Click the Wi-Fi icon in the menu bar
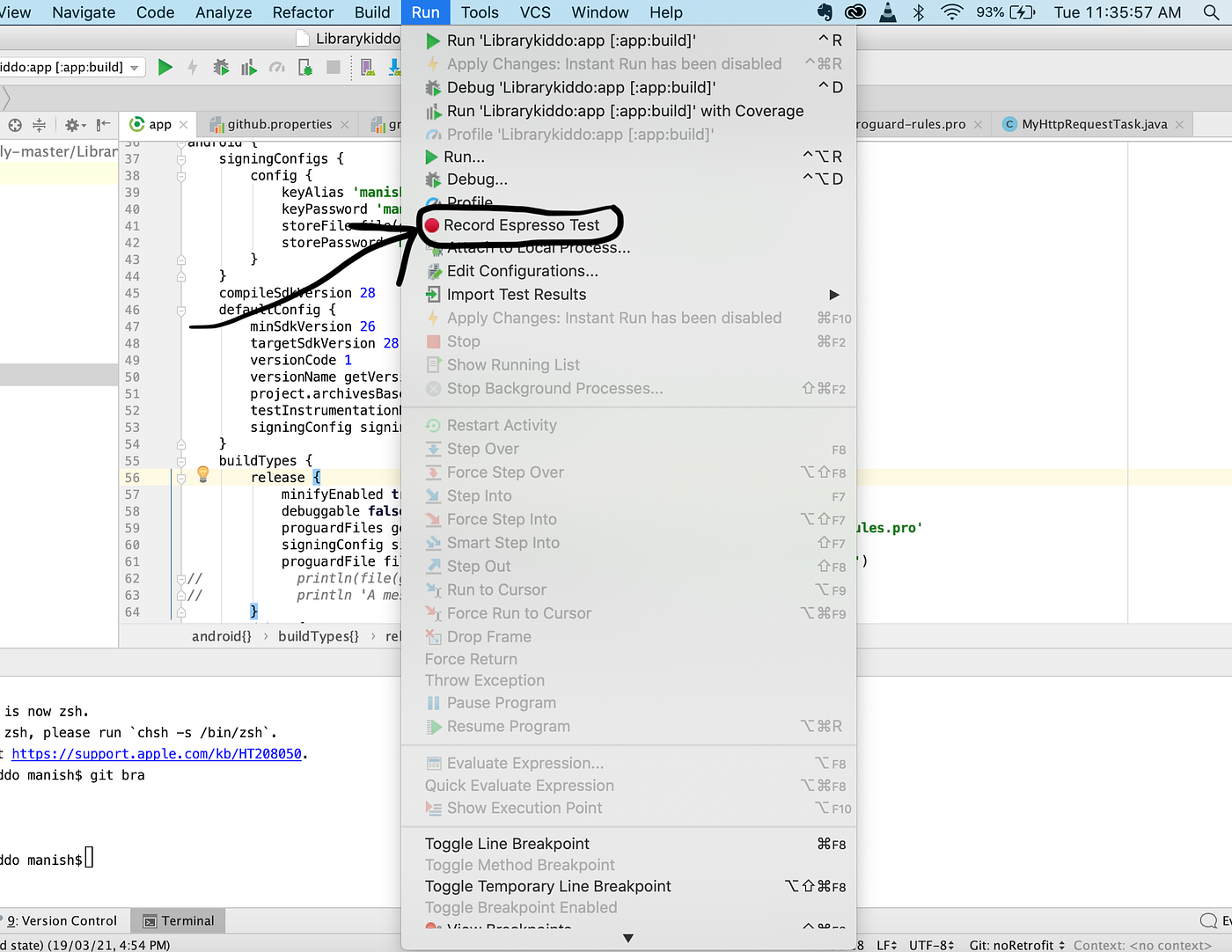The height and width of the screenshot is (952, 1232). click(x=951, y=12)
